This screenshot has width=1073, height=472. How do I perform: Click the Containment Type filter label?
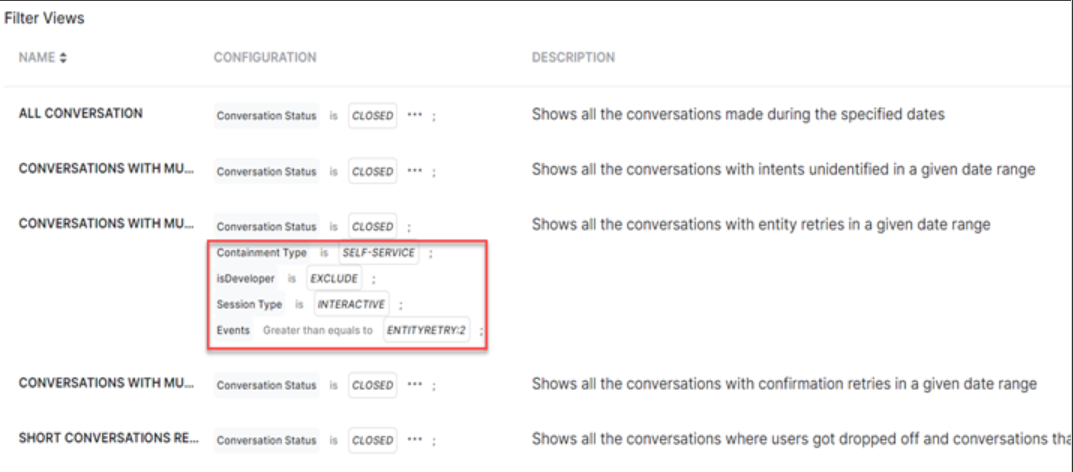262,253
